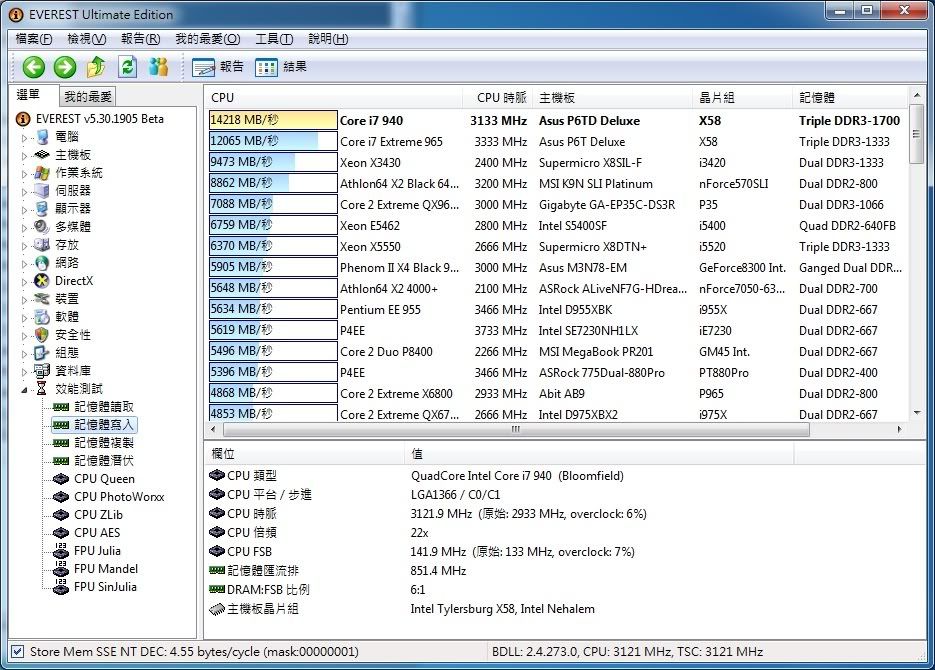Screen dimensions: 935x670
Task: Click the EVEREST v5.30.1905 Beta root icon
Action: pyautogui.click(x=23, y=119)
